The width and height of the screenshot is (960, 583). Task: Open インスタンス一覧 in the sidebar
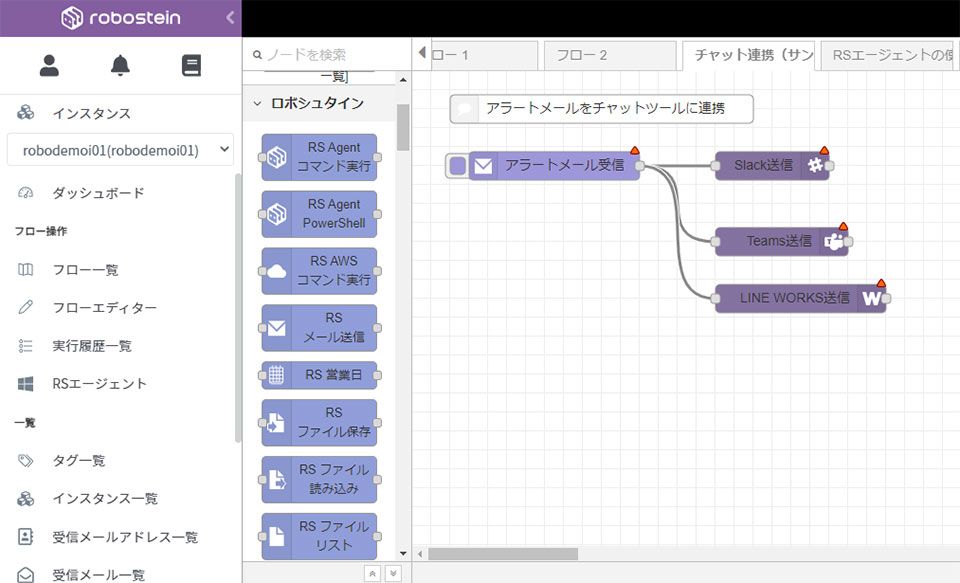[x=105, y=498]
